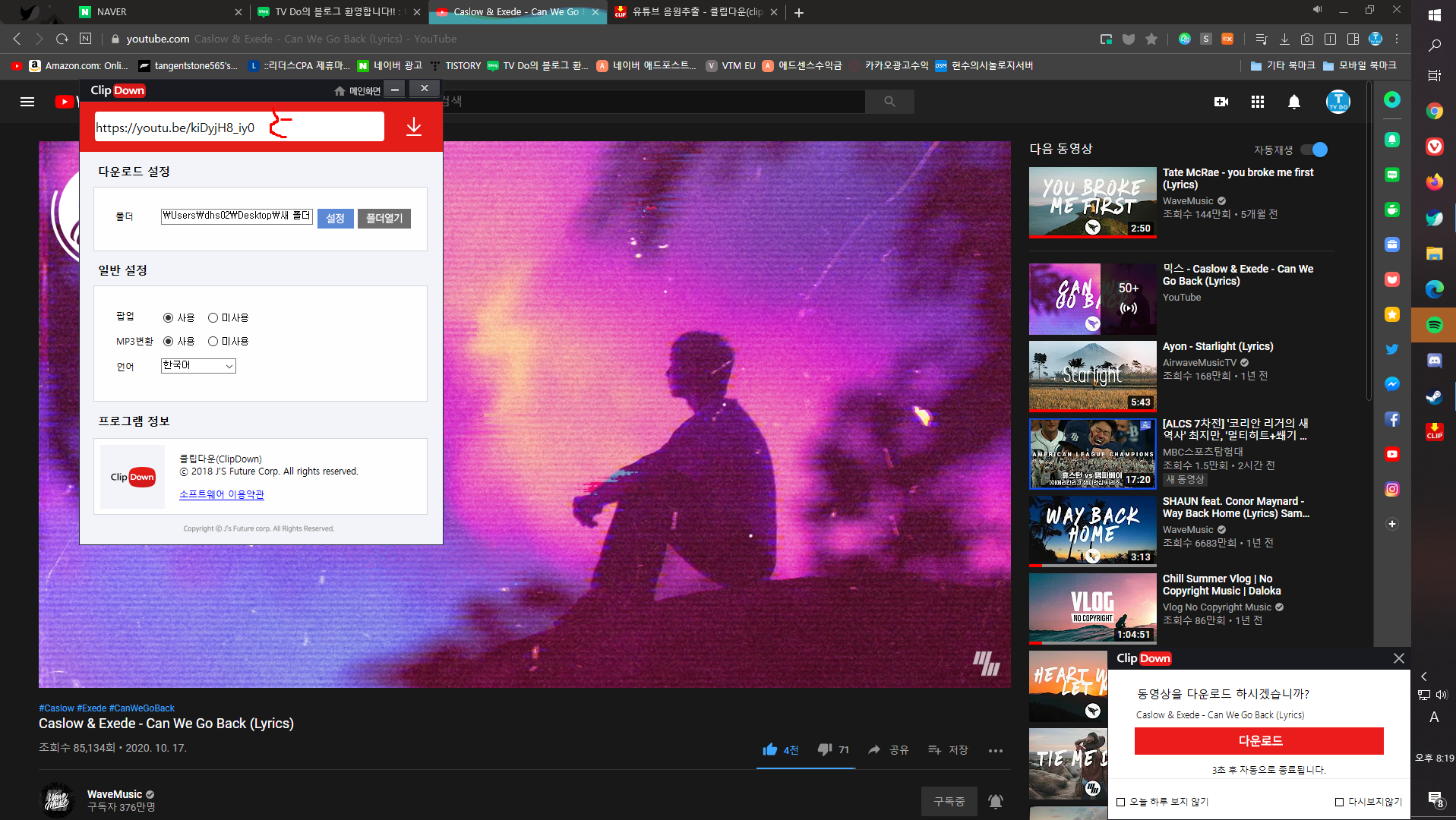Open the Amazon.com bookmark
The image size is (1456, 820).
(78, 65)
